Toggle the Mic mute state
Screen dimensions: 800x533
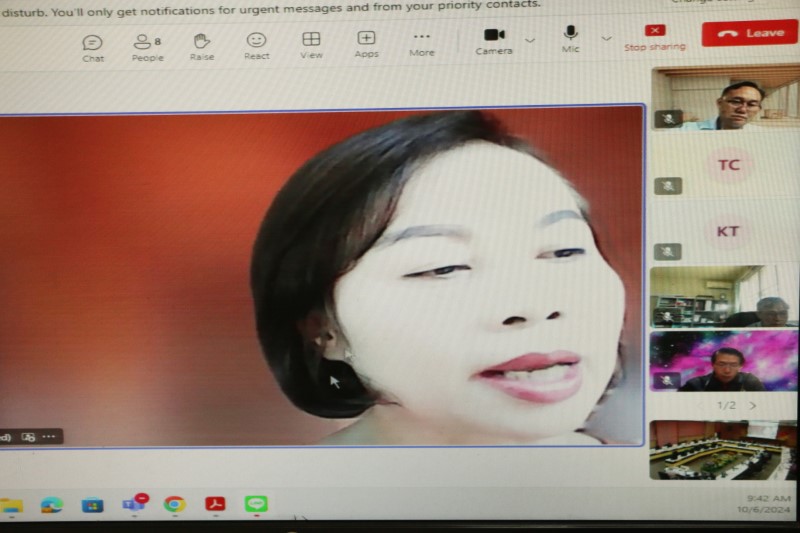[570, 37]
